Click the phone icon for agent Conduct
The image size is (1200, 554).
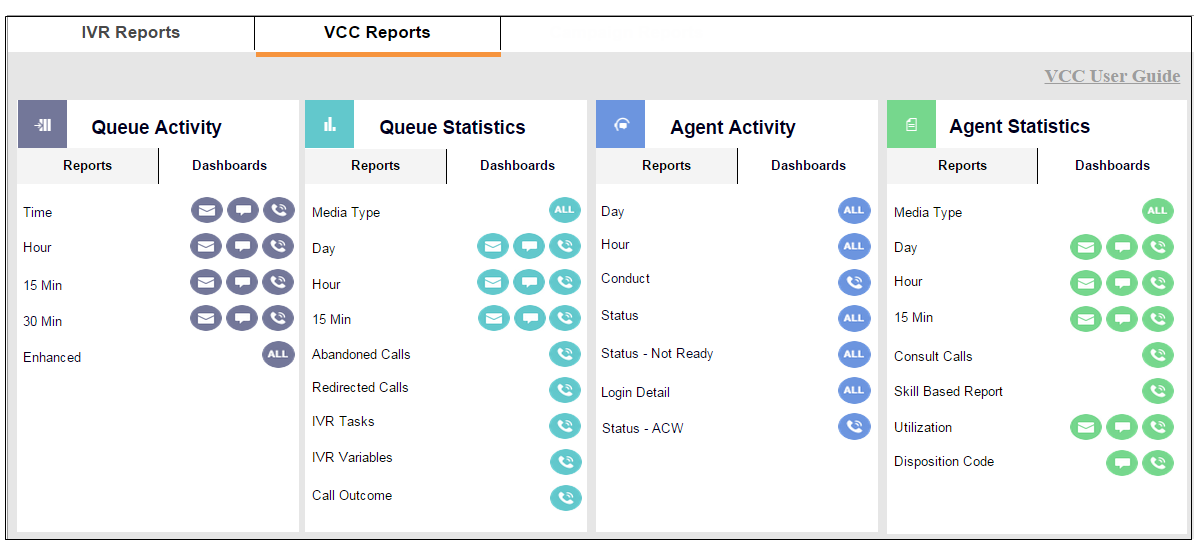pos(854,282)
